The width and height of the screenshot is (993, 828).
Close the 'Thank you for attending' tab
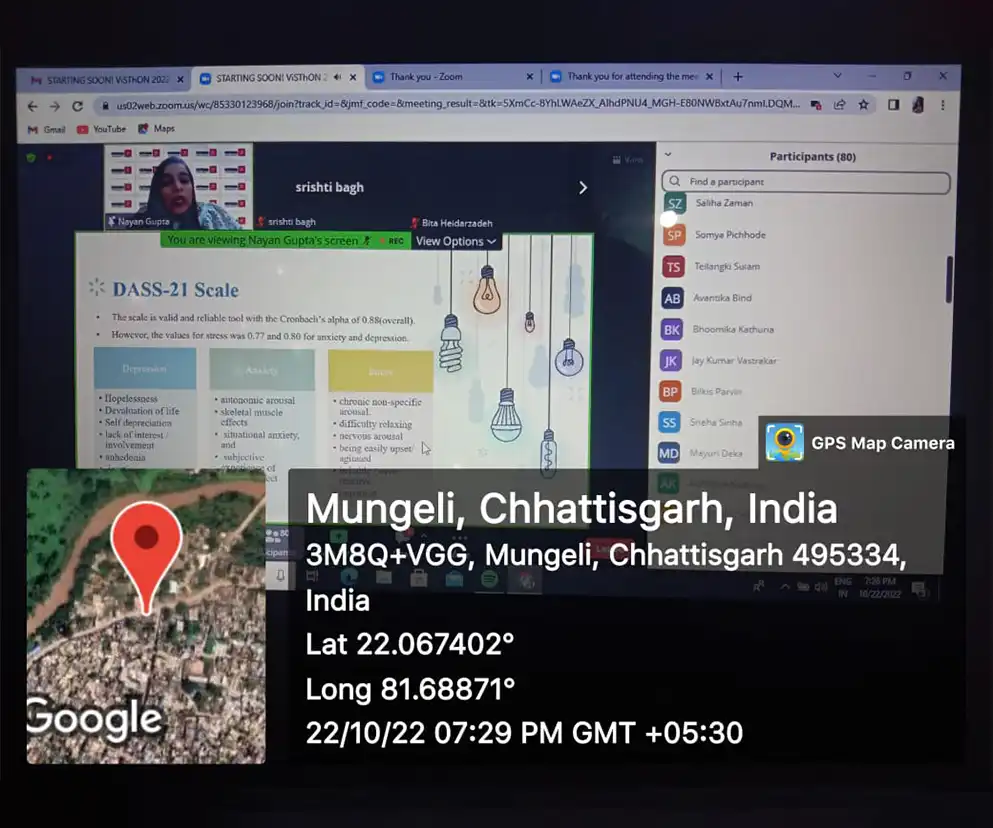tap(709, 77)
